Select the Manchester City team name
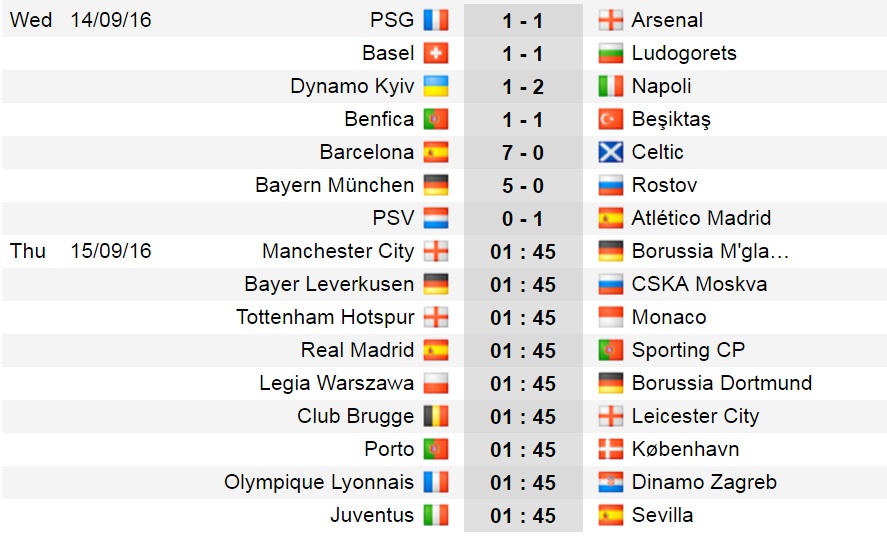 338,251
